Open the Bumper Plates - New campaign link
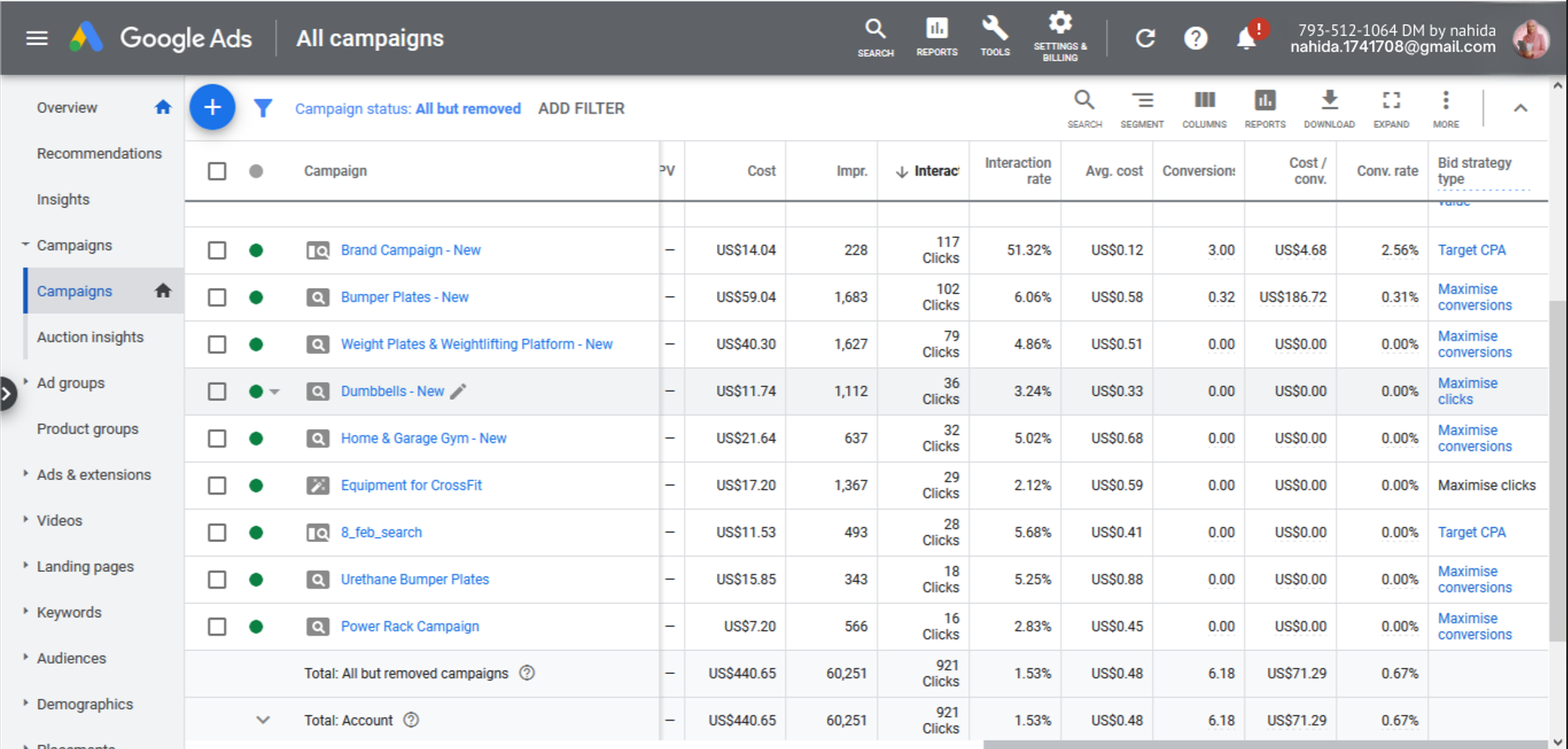The image size is (1568, 749). [x=404, y=297]
